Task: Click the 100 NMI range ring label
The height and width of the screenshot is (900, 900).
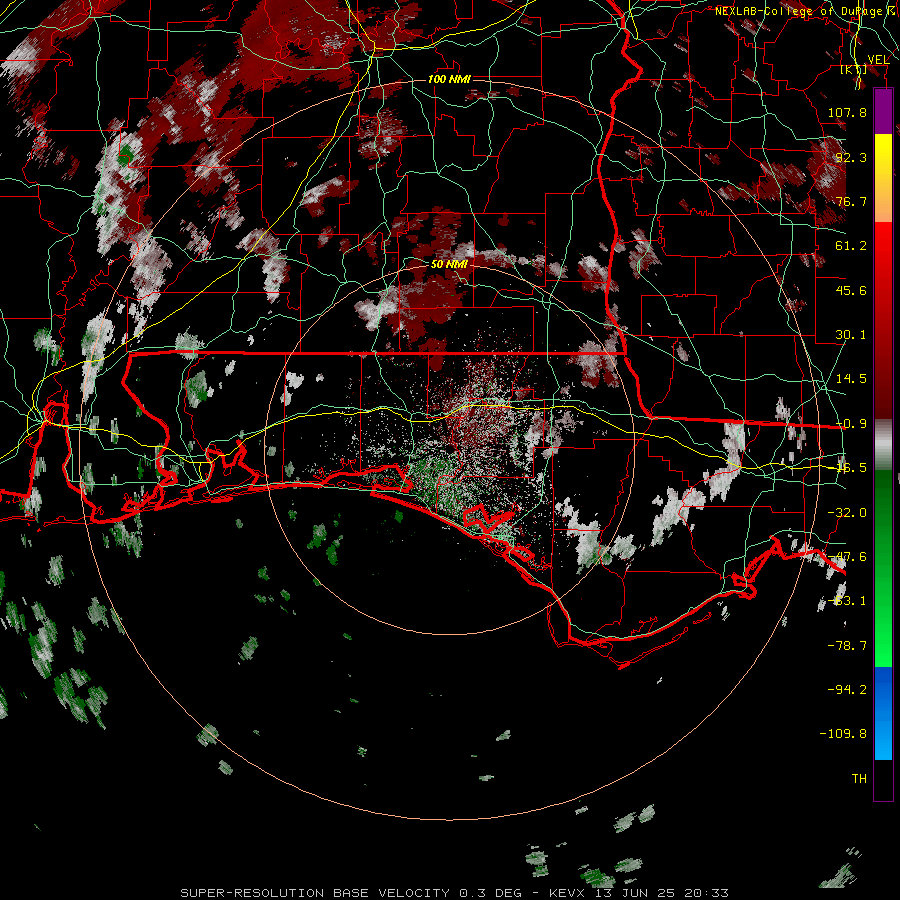Action: tap(449, 79)
